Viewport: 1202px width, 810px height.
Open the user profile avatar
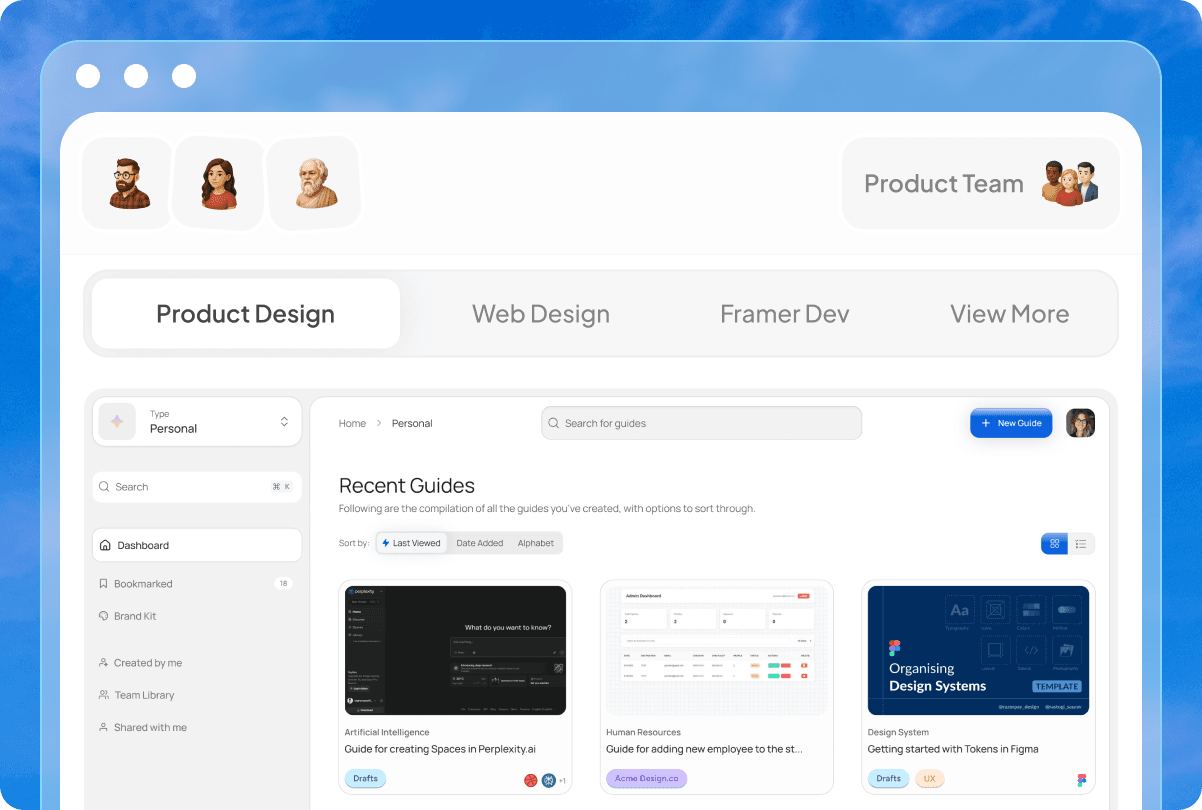(x=1080, y=423)
